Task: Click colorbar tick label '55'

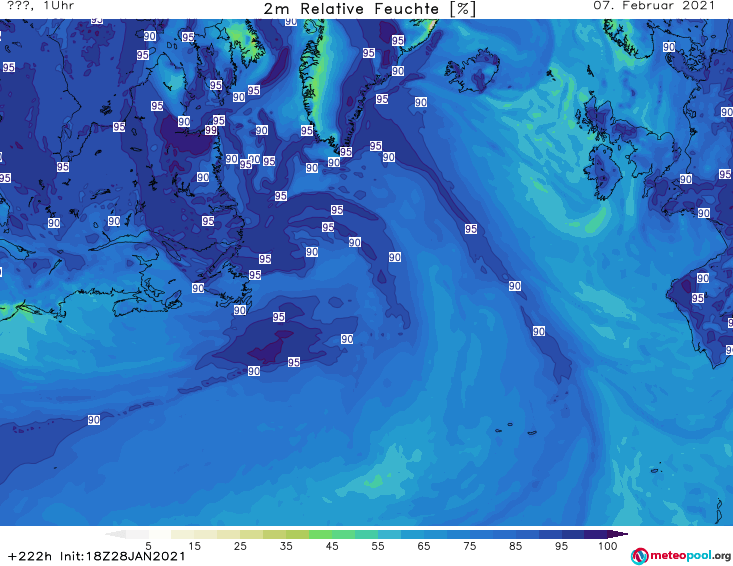Action: [378, 546]
